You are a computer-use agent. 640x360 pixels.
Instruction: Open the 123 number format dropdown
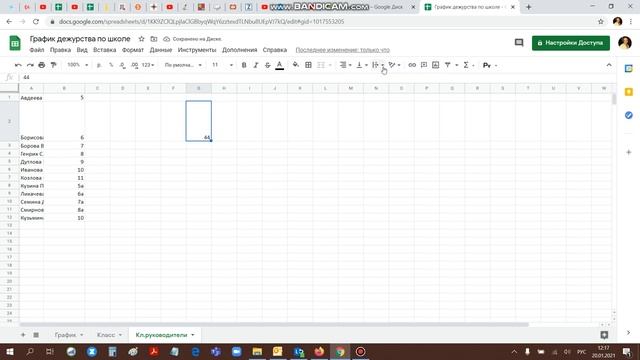[148, 65]
